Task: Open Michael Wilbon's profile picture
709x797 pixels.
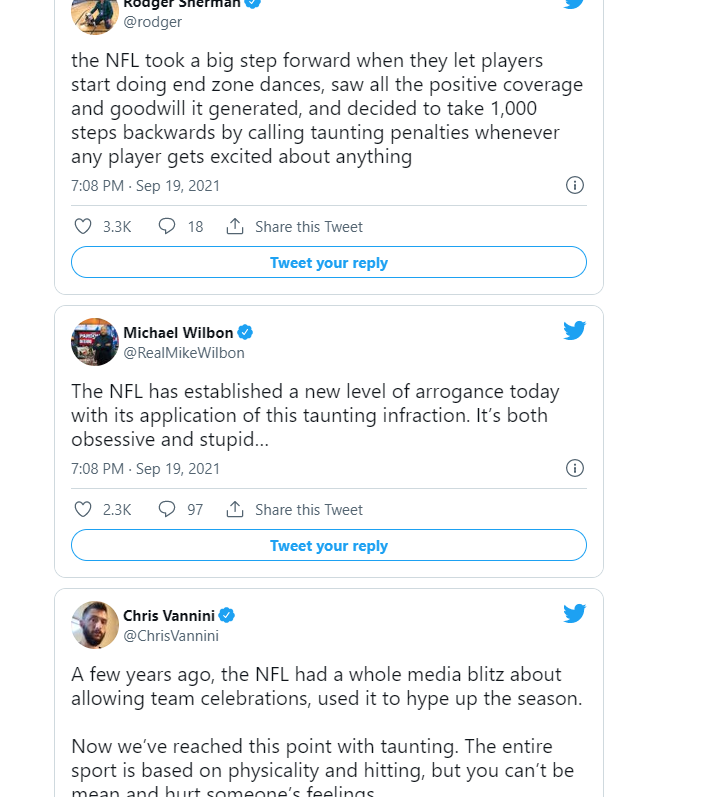Action: (95, 342)
